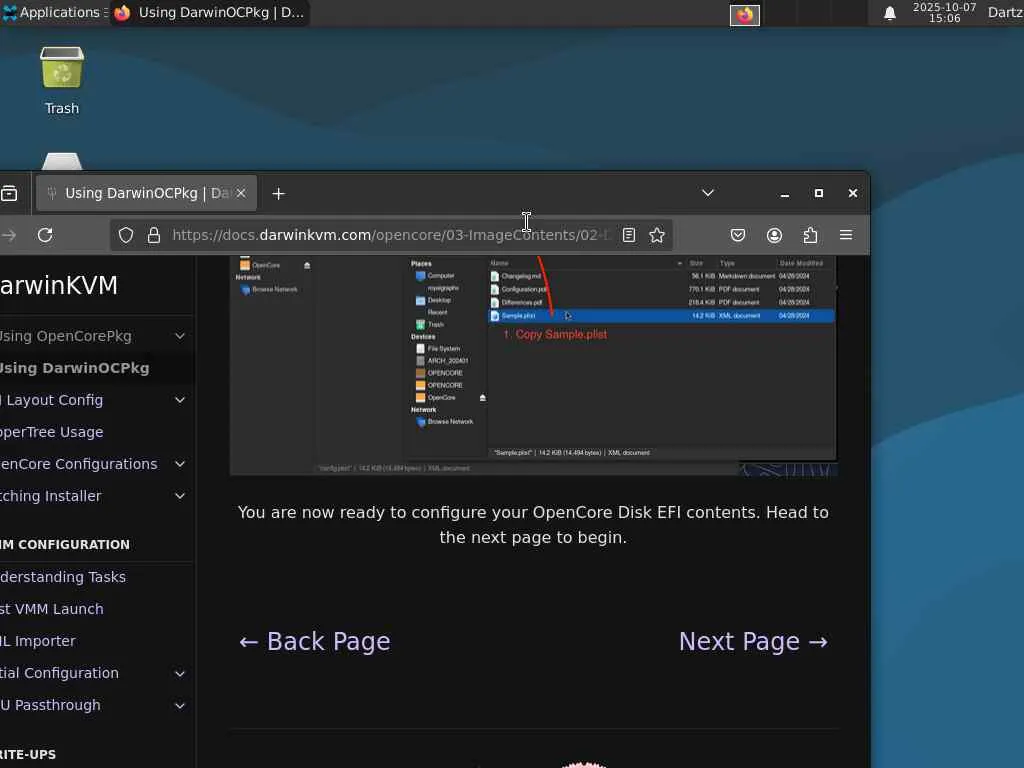Image resolution: width=1024 pixels, height=768 pixels.
Task: Open the Firefox View icon left of the tabs
Action: pyautogui.click(x=9, y=193)
